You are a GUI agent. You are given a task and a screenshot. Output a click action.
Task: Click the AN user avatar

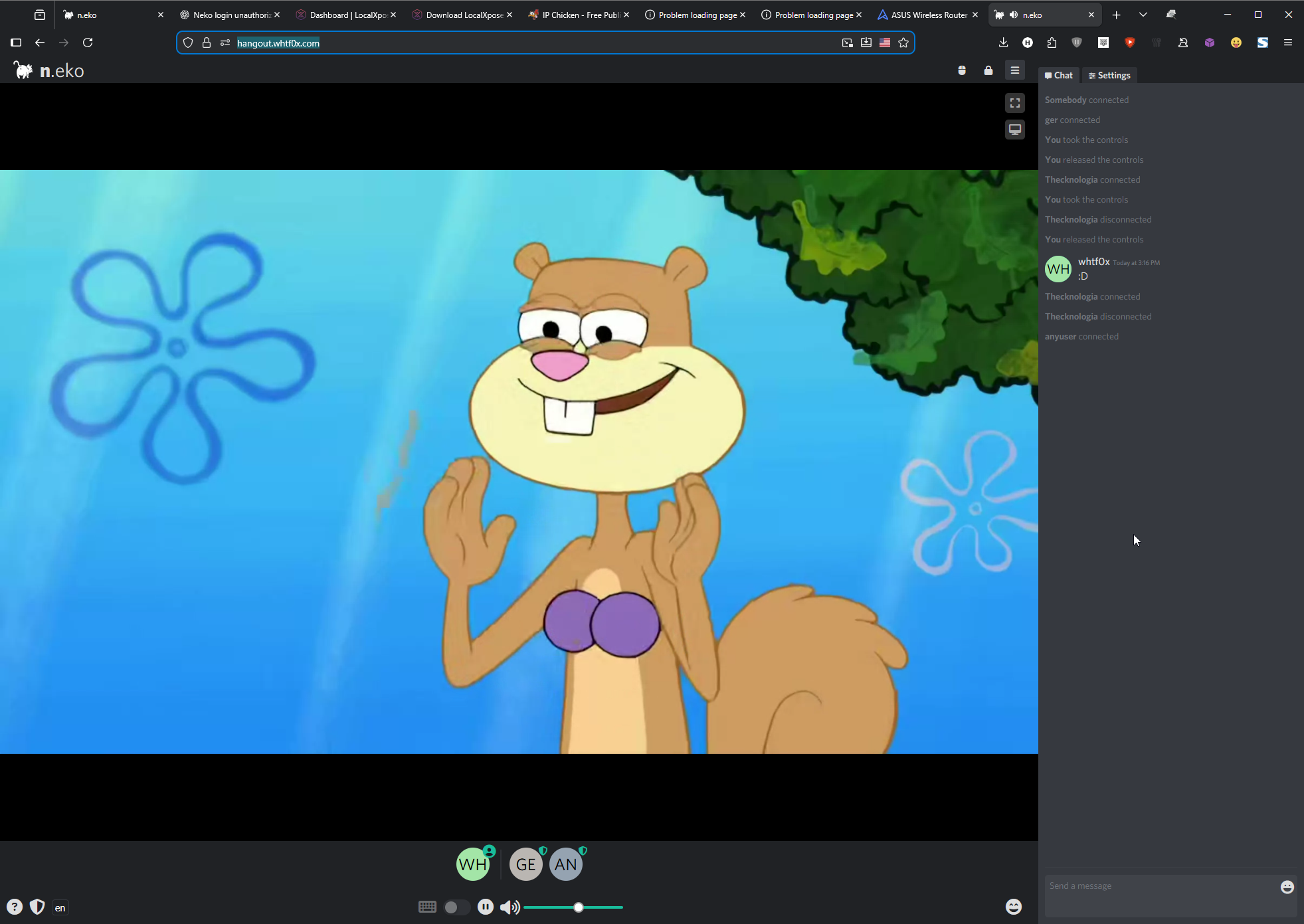click(565, 864)
